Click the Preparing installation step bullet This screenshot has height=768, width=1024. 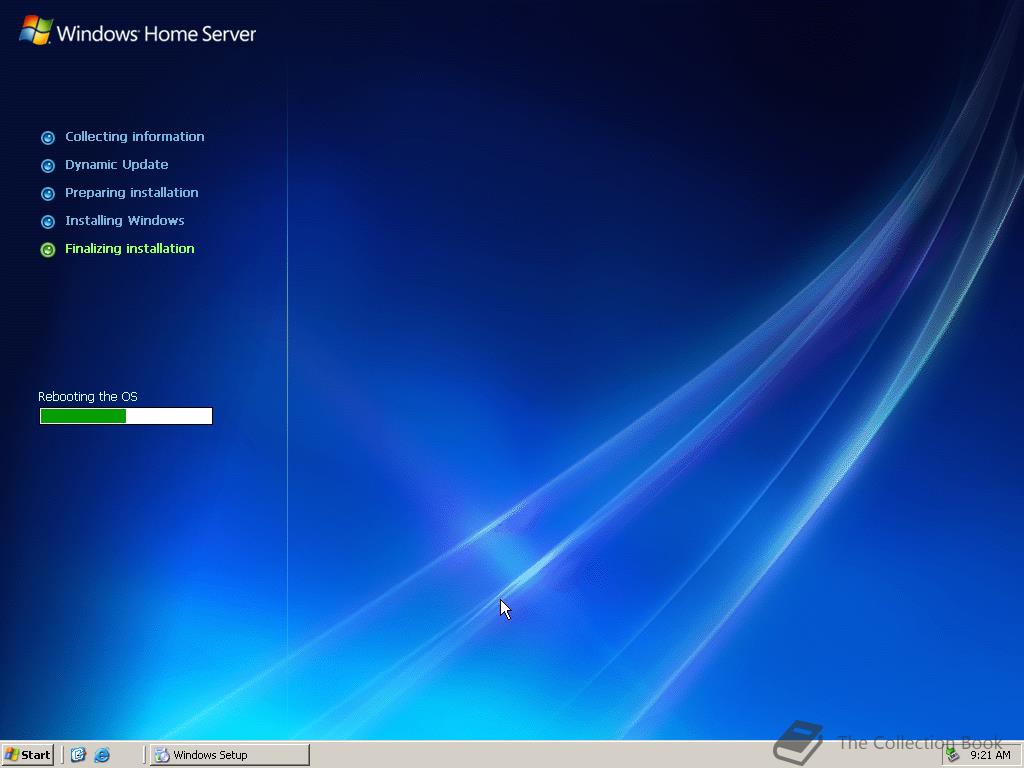tap(48, 194)
